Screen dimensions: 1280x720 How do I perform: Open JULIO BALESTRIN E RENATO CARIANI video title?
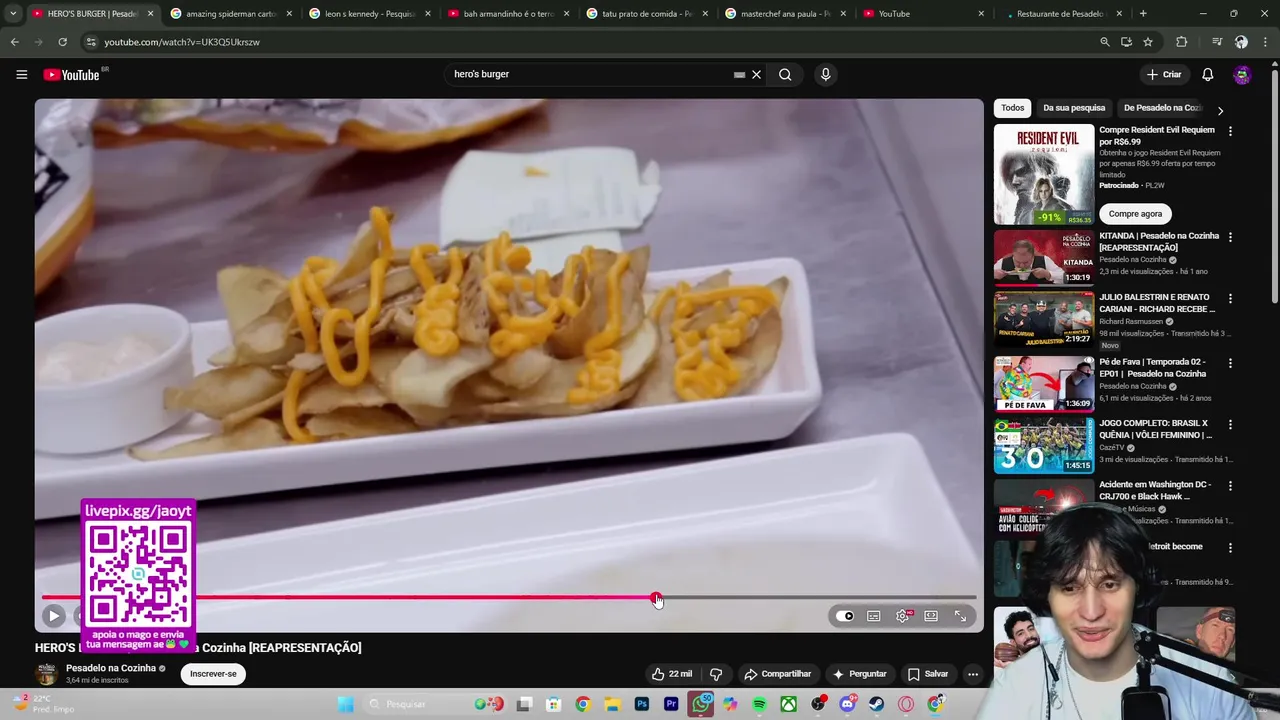pos(1158,303)
